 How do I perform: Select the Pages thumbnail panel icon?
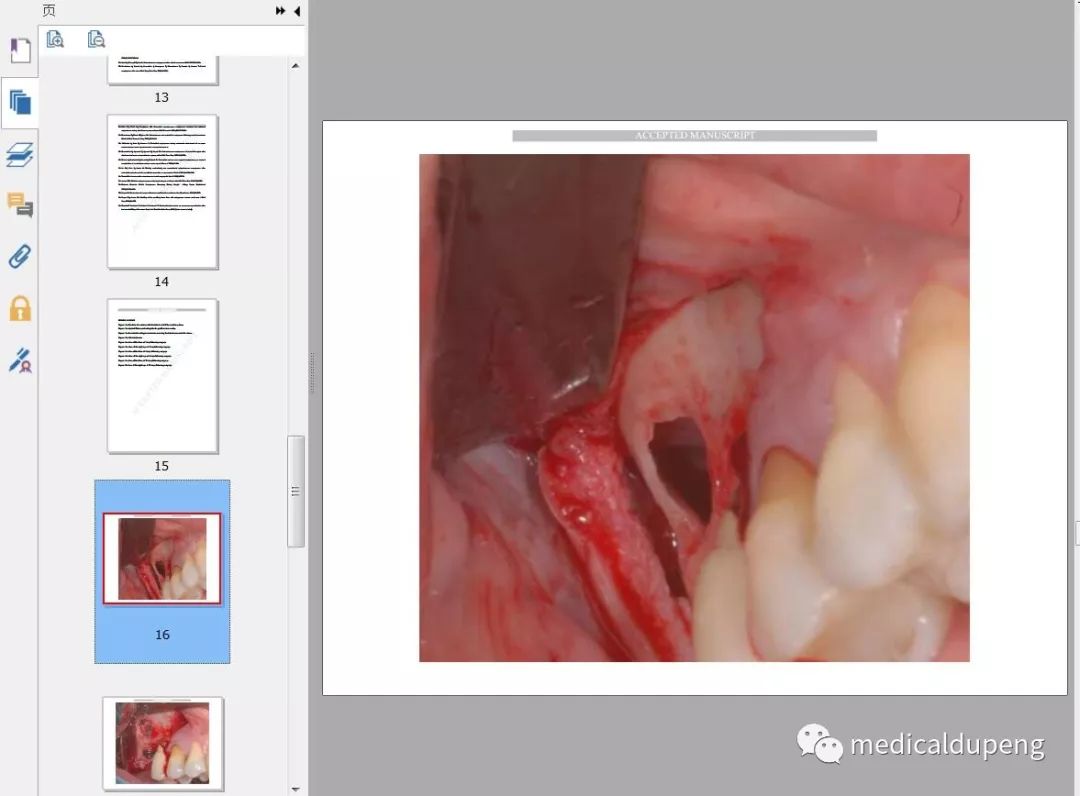pos(20,102)
